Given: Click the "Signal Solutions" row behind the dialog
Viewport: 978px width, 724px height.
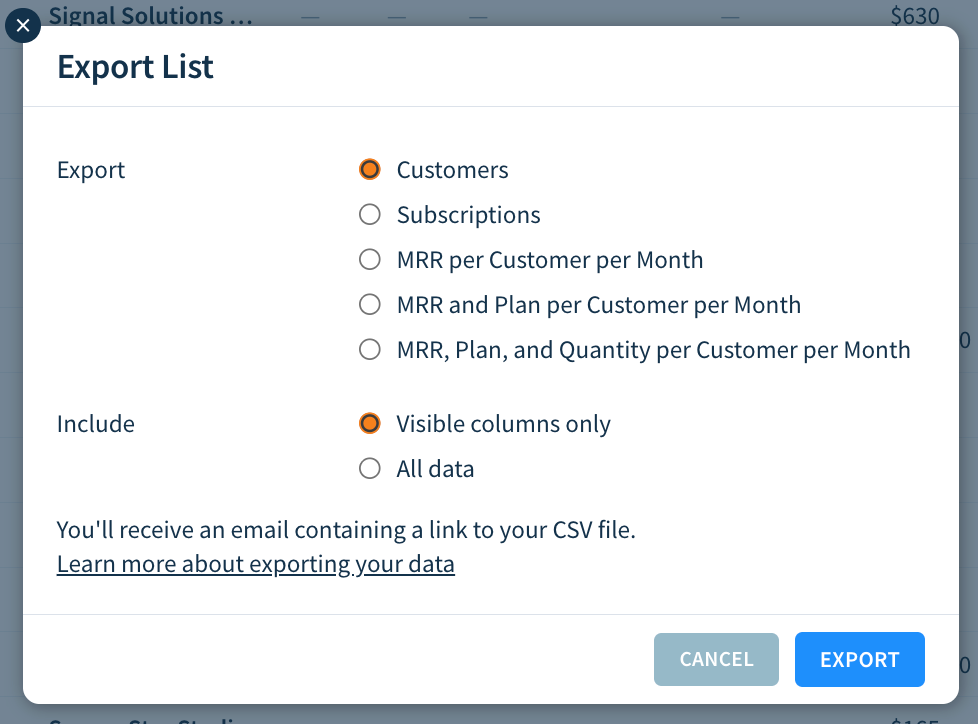Looking at the screenshot, I should pyautogui.click(x=150, y=15).
